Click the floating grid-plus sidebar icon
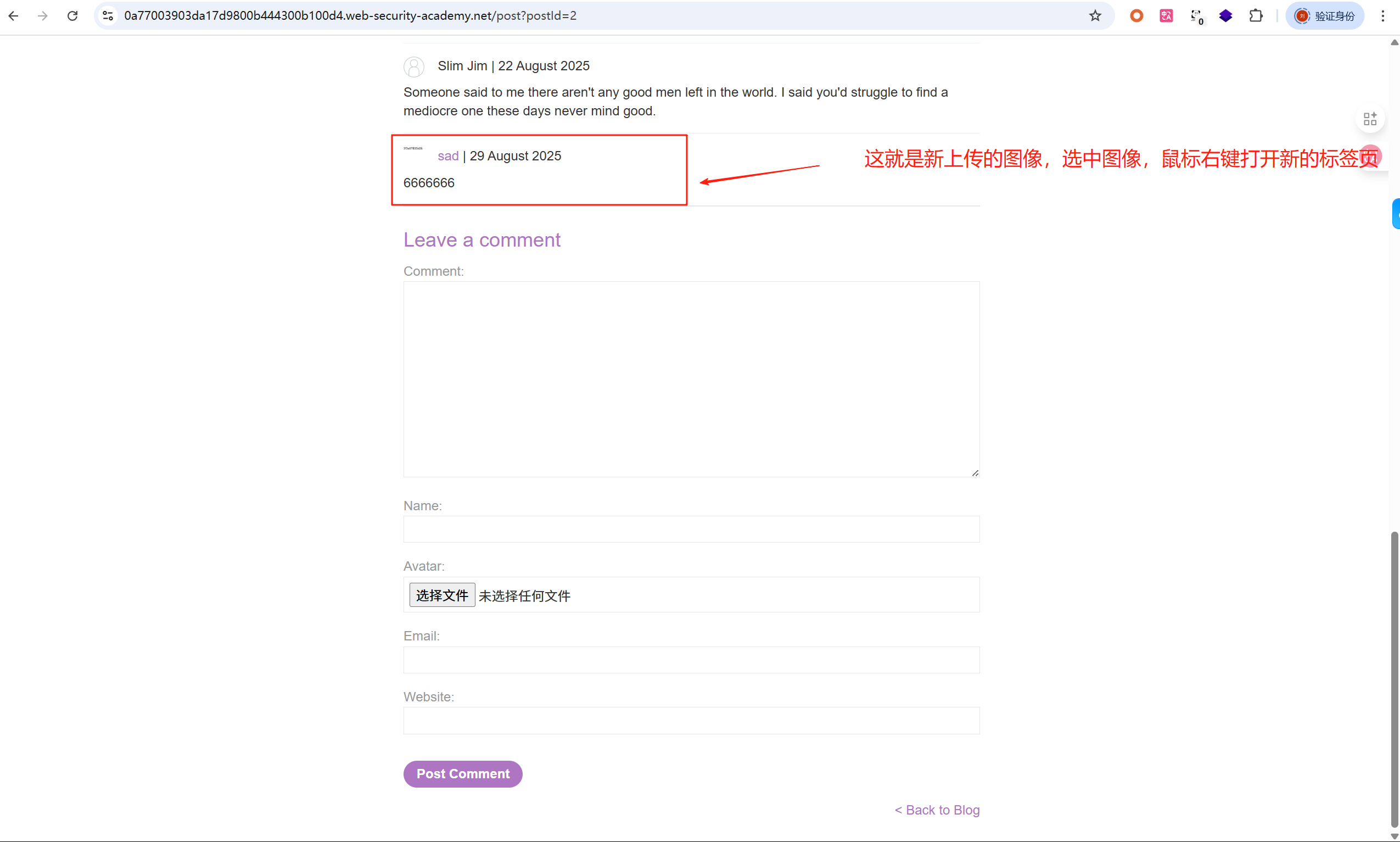Screen dimensions: 1400x842 pos(1370,119)
